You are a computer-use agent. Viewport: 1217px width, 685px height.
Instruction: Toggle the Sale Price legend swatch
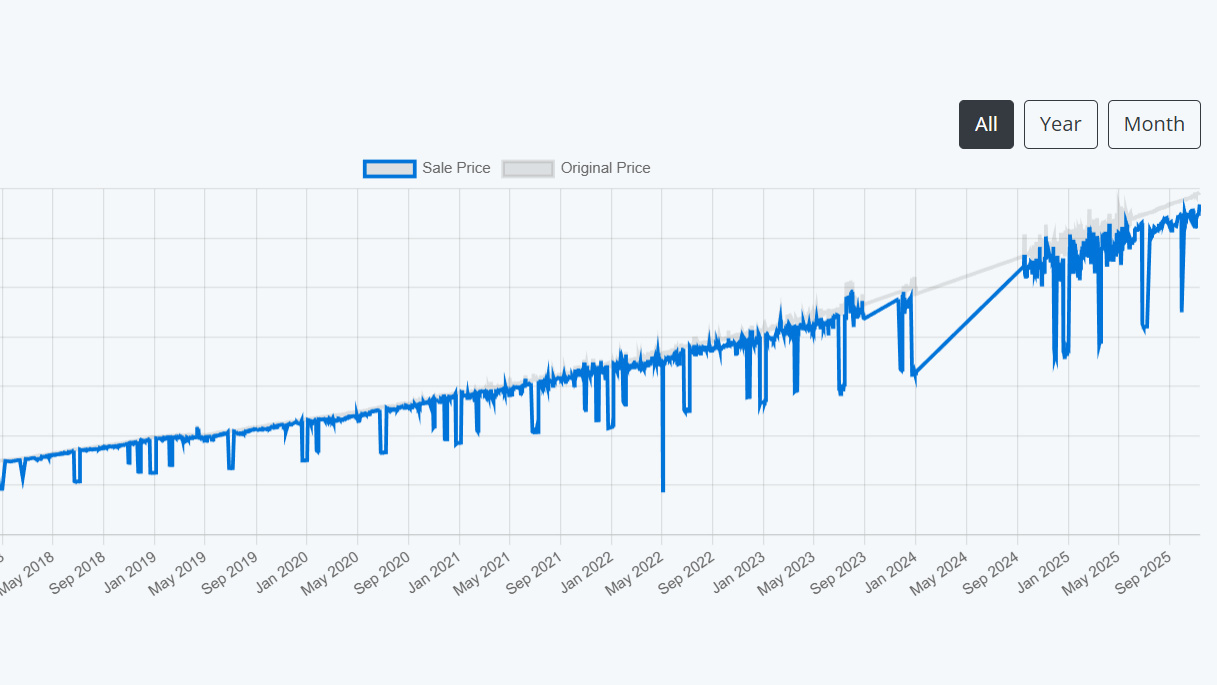(x=389, y=168)
